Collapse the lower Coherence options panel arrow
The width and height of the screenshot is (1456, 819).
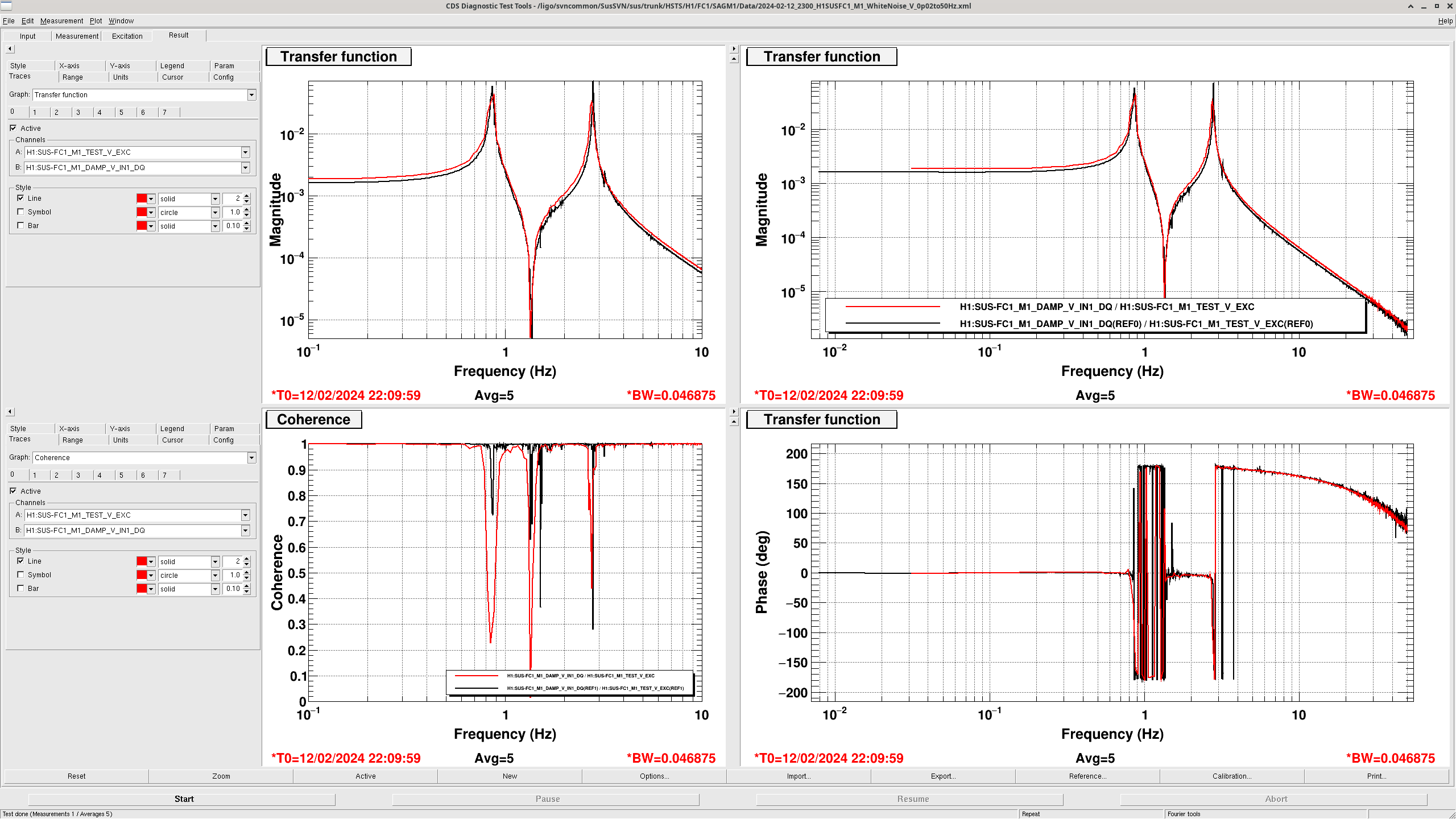pos(10,412)
